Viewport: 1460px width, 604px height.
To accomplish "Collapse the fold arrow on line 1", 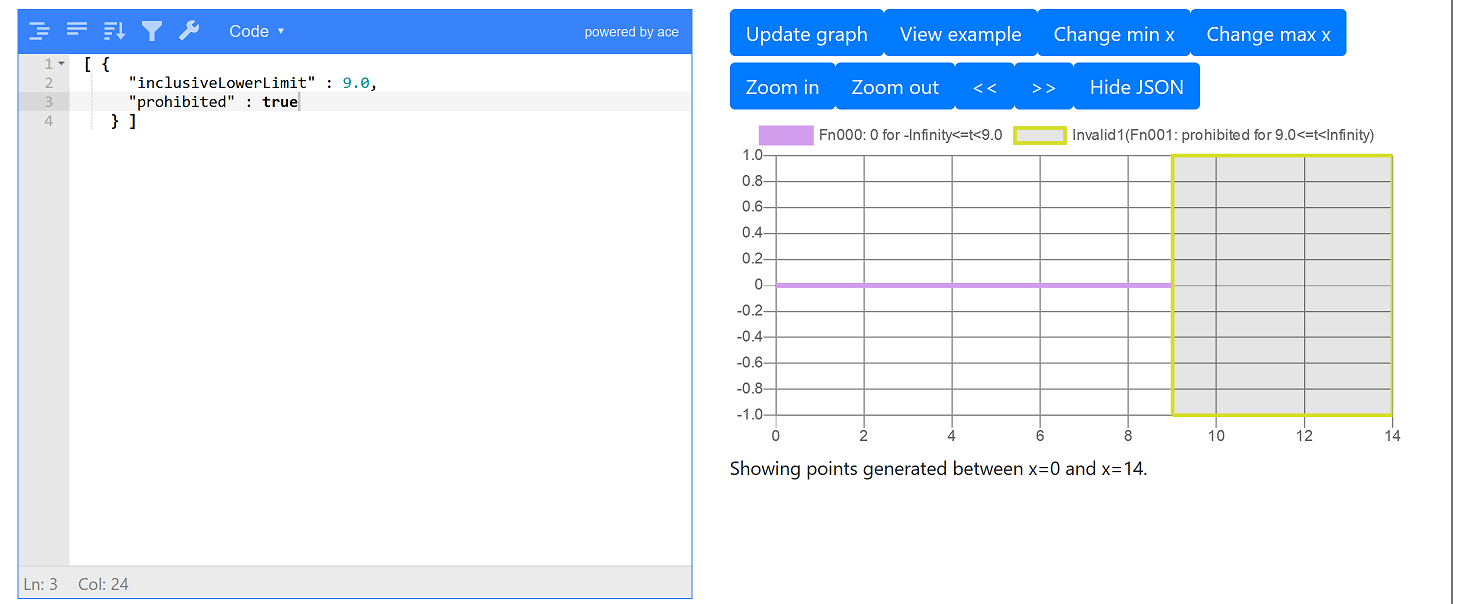I will [61, 64].
